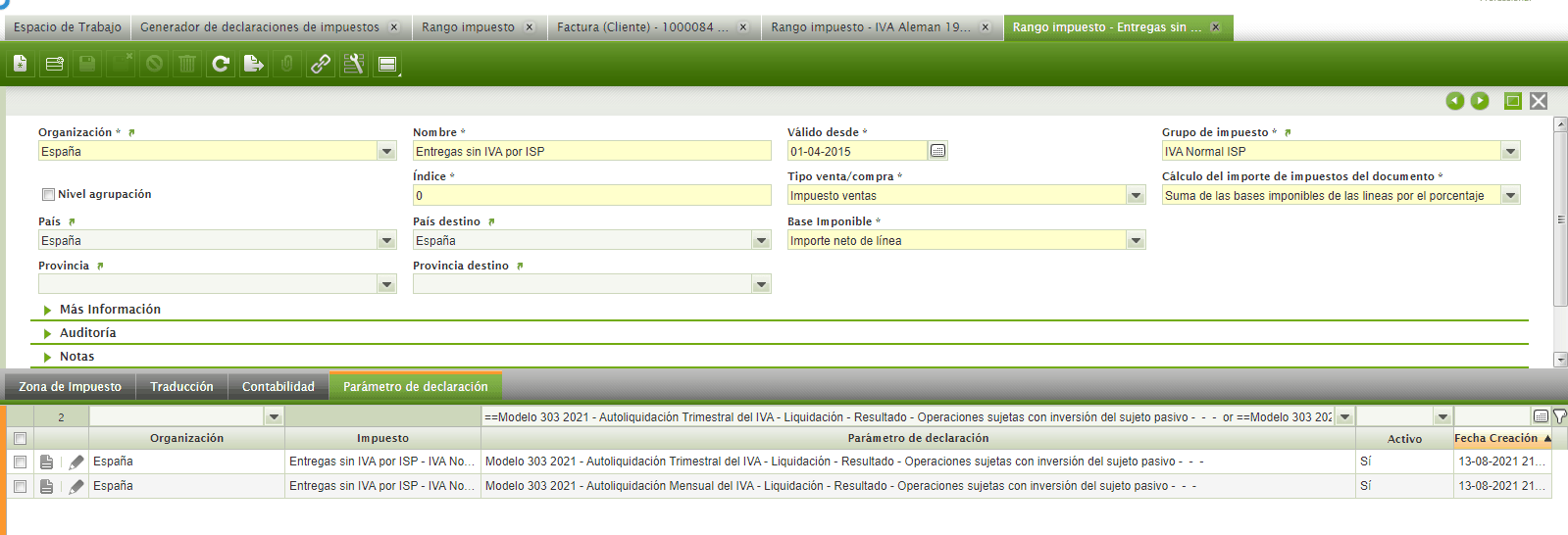1568x535 pixels.
Task: Open the Traducción subtab
Action: (x=181, y=387)
